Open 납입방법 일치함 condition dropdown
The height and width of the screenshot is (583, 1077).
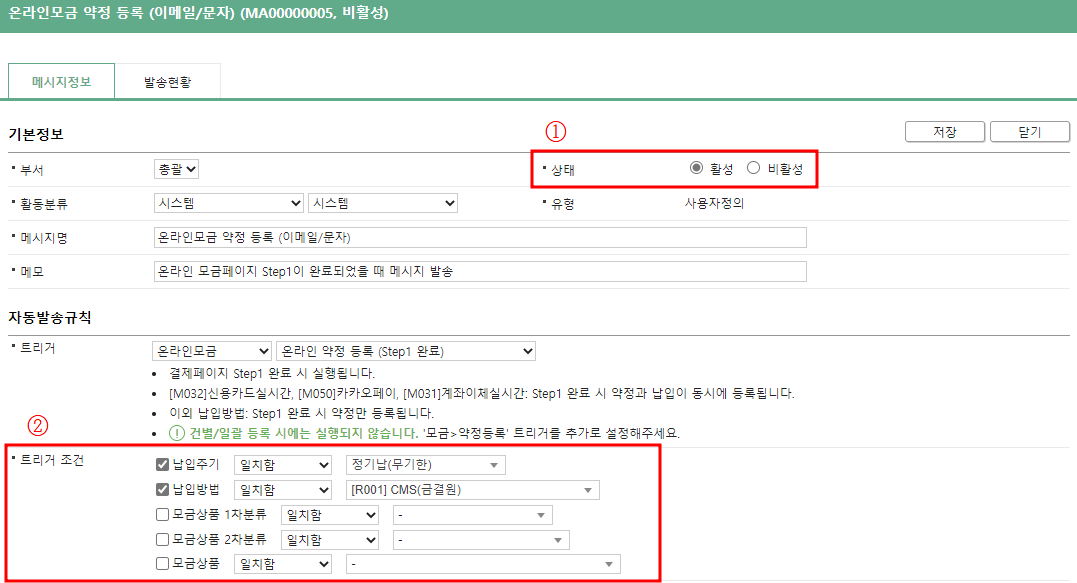point(283,490)
